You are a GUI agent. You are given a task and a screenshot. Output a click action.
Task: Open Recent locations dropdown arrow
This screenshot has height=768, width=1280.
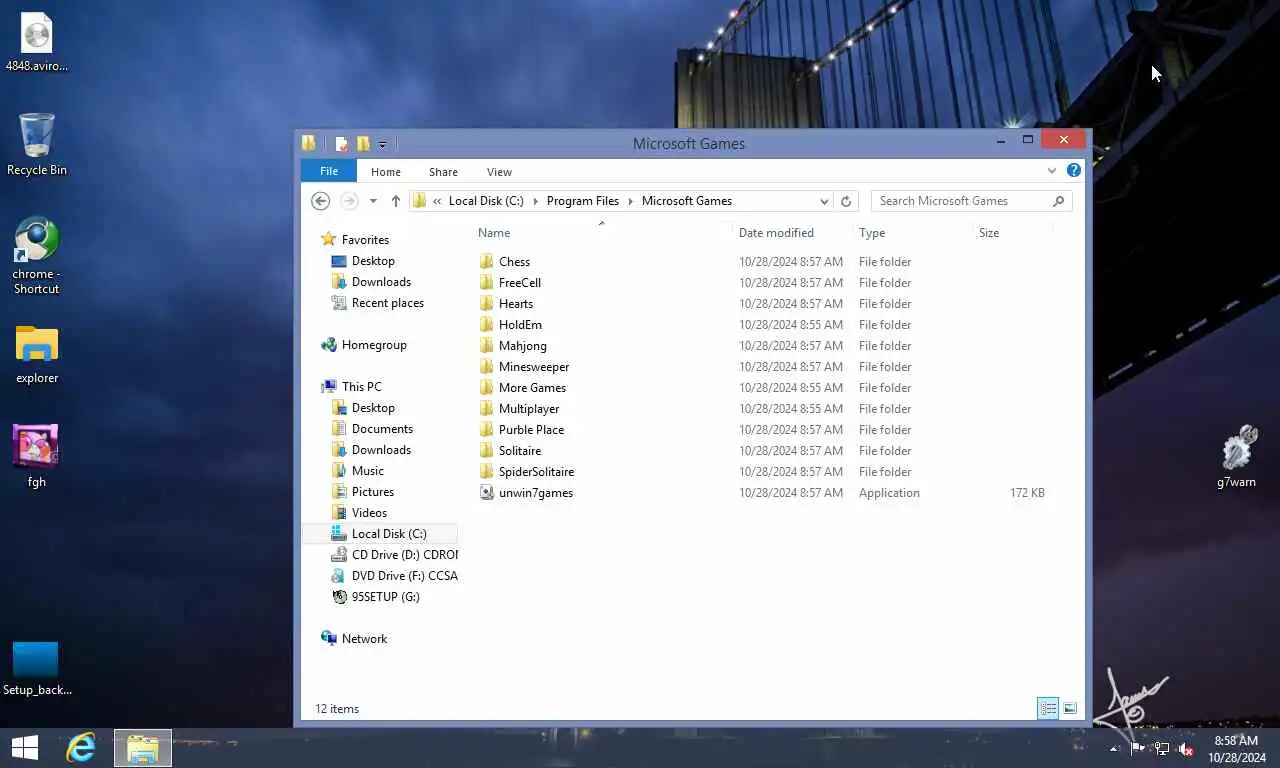(x=373, y=201)
